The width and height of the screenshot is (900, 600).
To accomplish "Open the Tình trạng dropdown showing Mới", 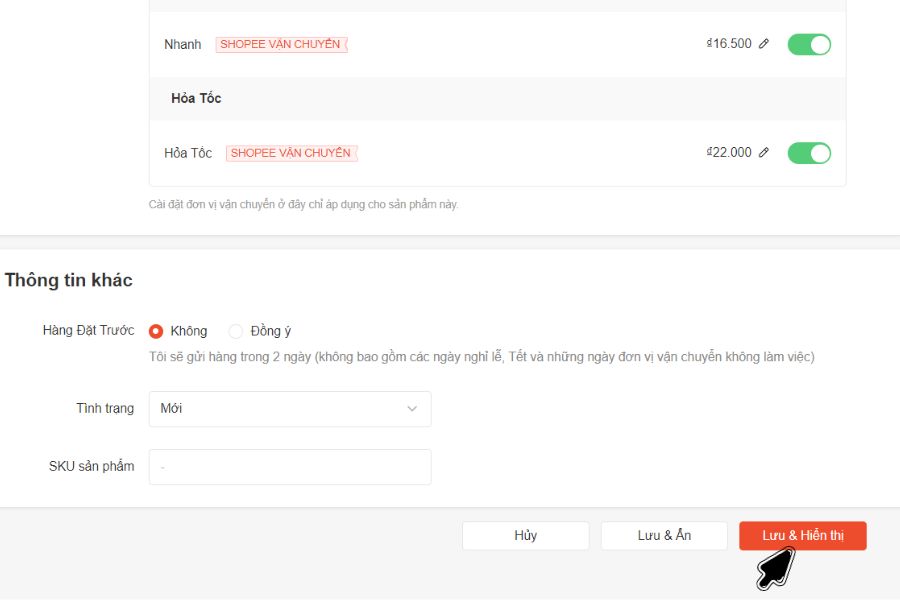I will point(290,409).
